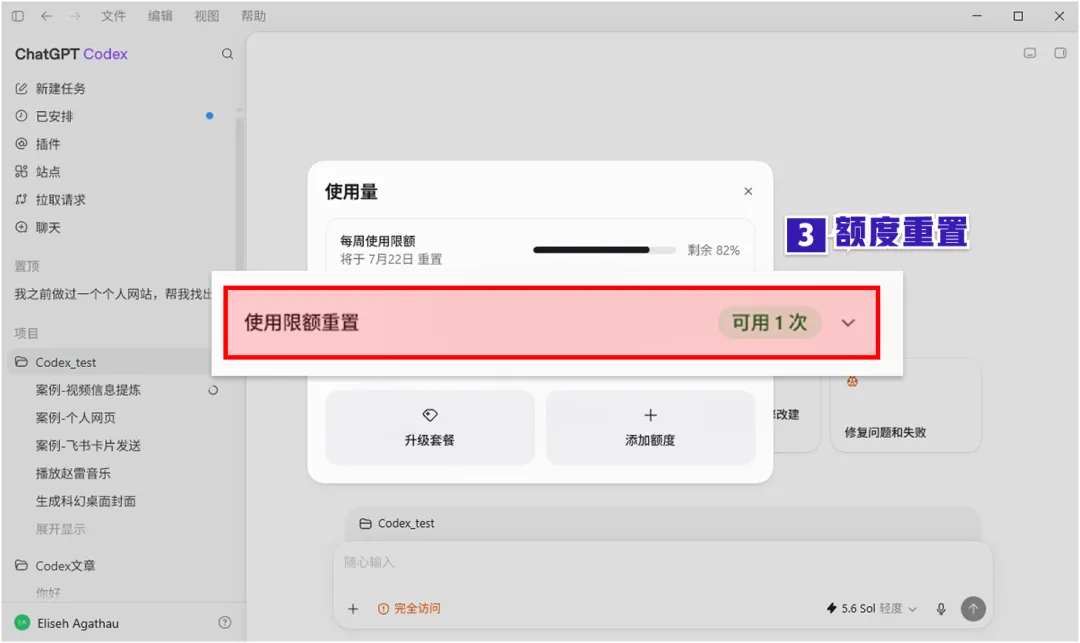Open the task 案例-飞书卡片发送
1080x643 pixels.
coord(88,445)
